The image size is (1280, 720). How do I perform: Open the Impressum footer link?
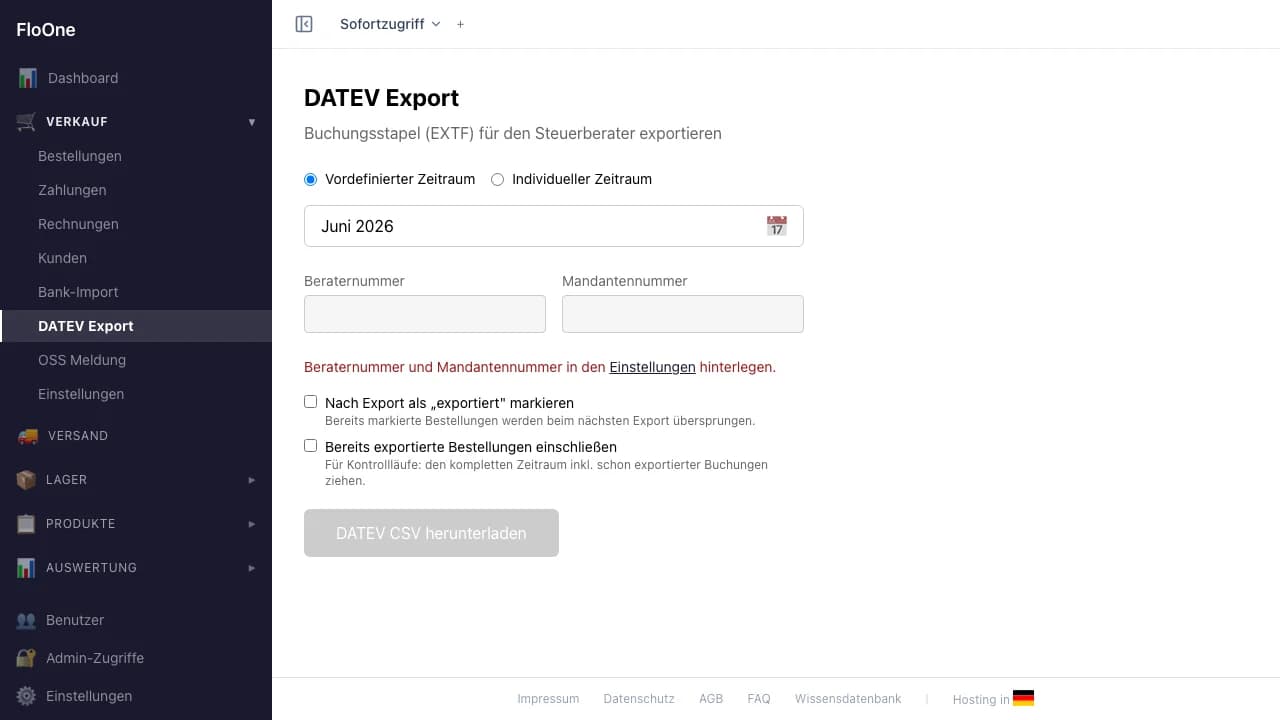coord(548,699)
